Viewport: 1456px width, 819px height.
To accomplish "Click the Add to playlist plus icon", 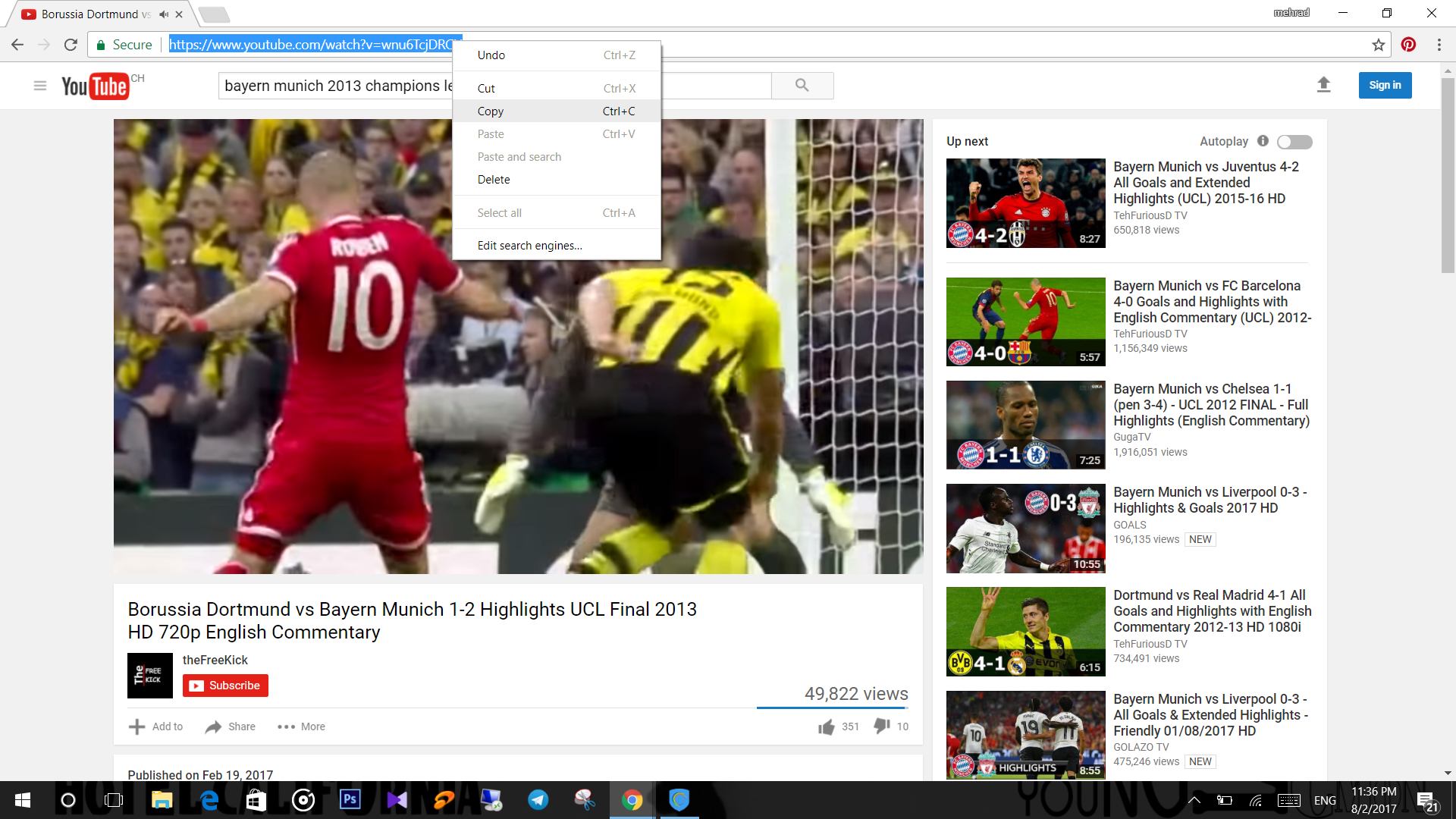I will pos(136,726).
